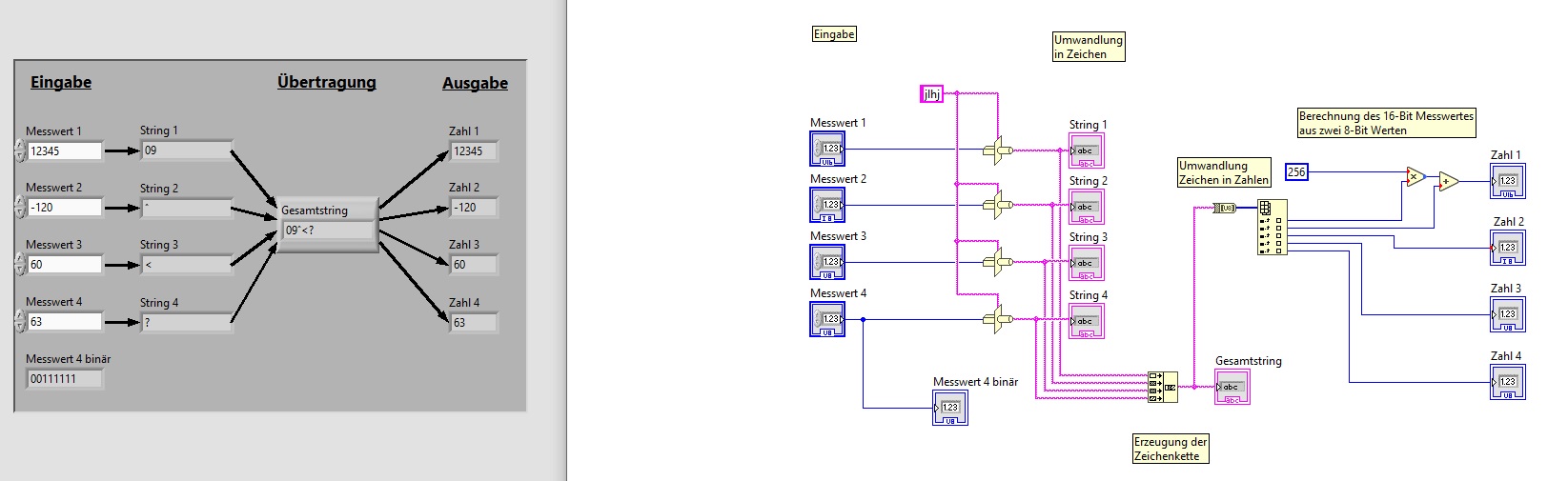Click the Messwert 1 terminal in block diagram
Viewport: 1568px width, 481px height.
coord(827,148)
